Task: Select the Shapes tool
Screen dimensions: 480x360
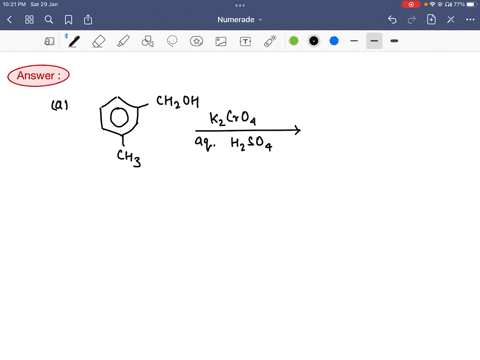Action: coord(148,41)
